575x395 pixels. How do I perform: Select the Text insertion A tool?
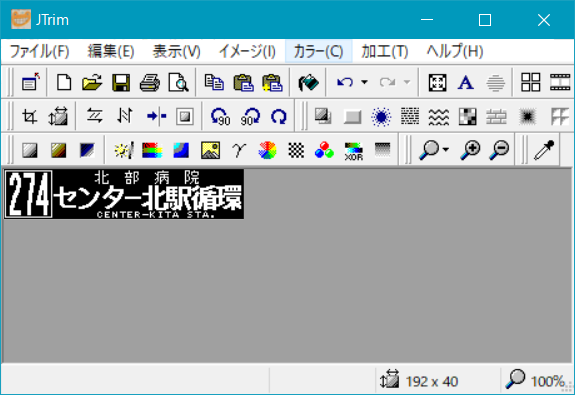(466, 82)
